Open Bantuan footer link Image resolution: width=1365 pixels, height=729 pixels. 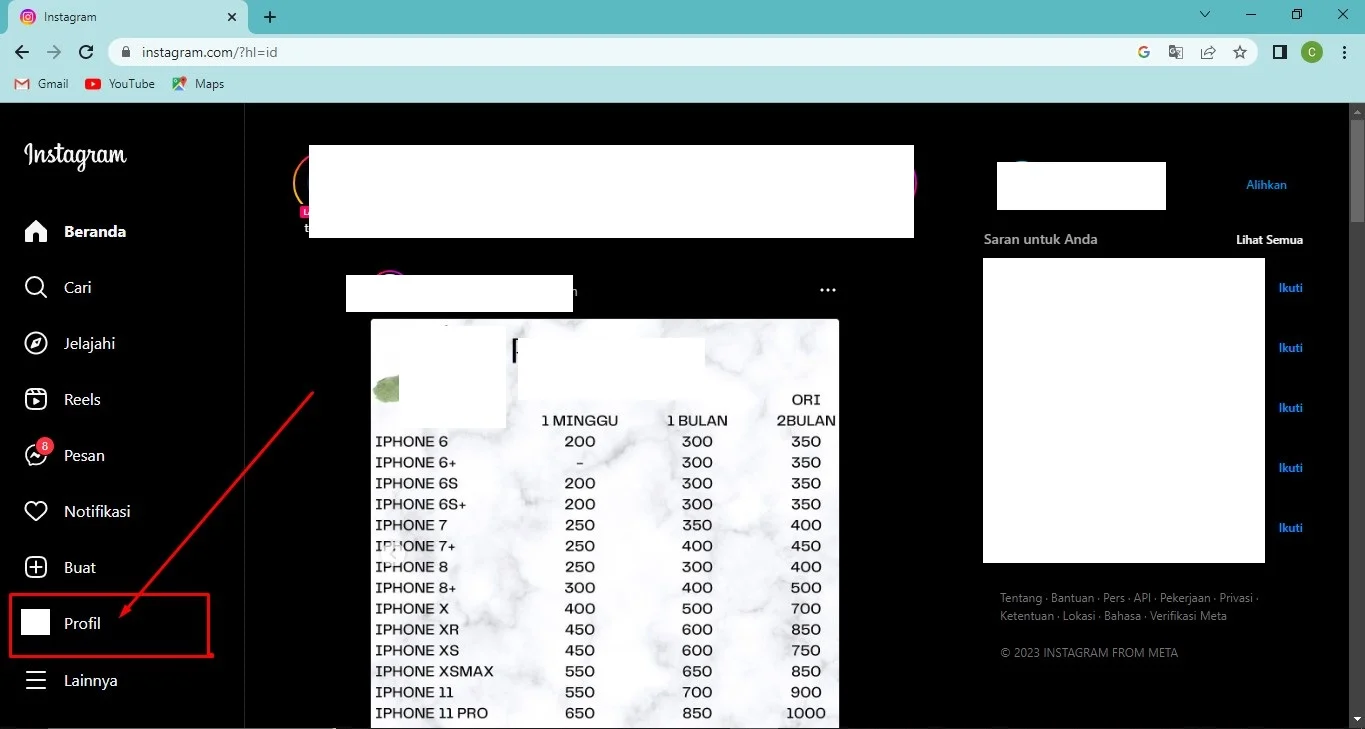click(x=1073, y=598)
